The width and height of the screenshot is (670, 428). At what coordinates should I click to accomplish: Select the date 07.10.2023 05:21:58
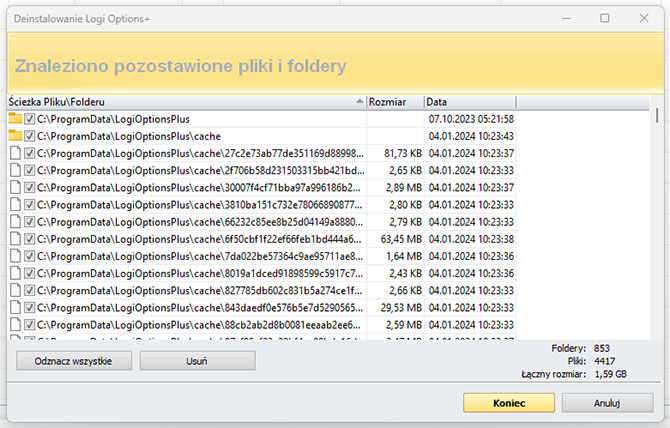click(471, 119)
